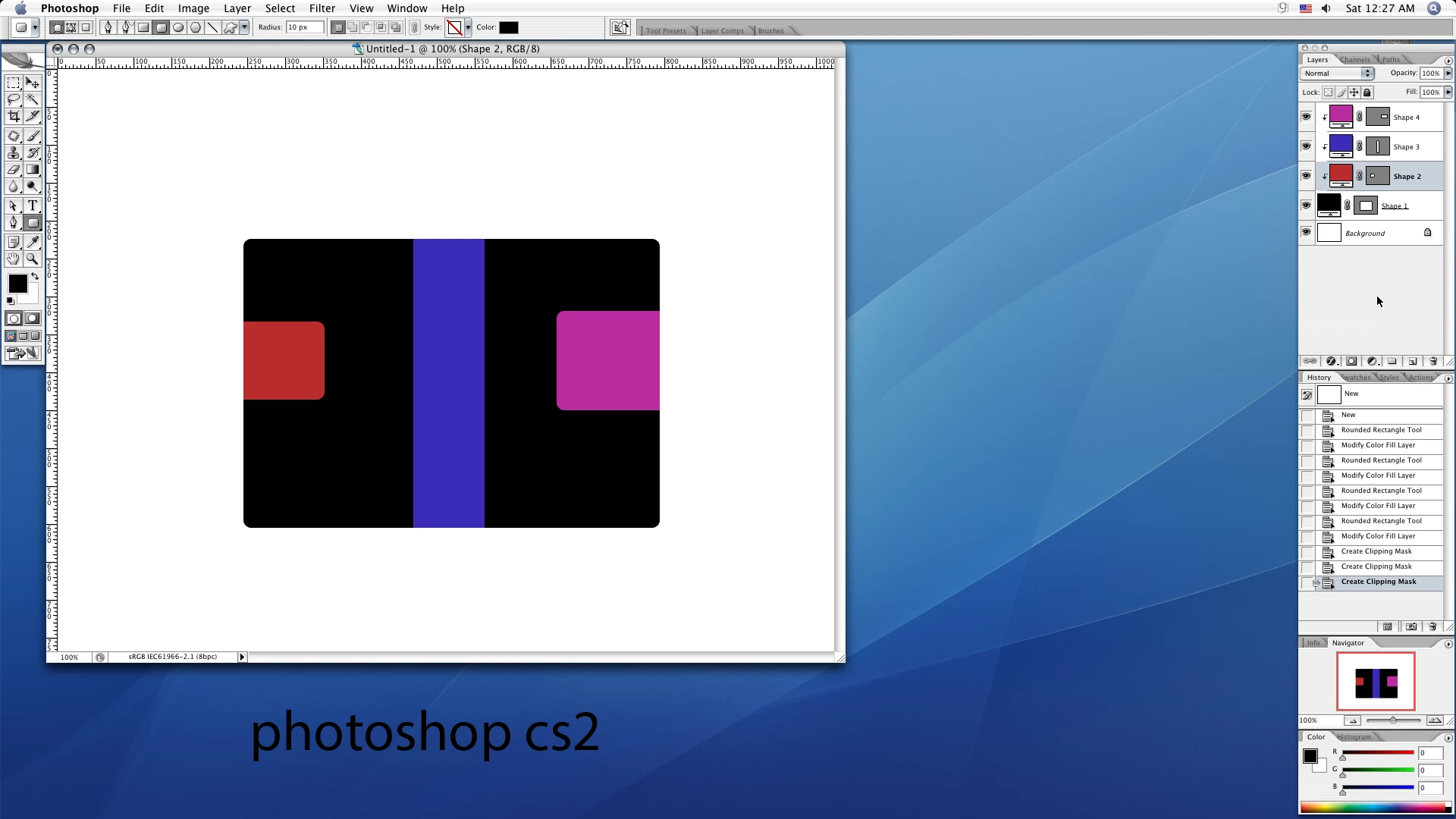Click the Ellipse shape option icon

coord(178,27)
